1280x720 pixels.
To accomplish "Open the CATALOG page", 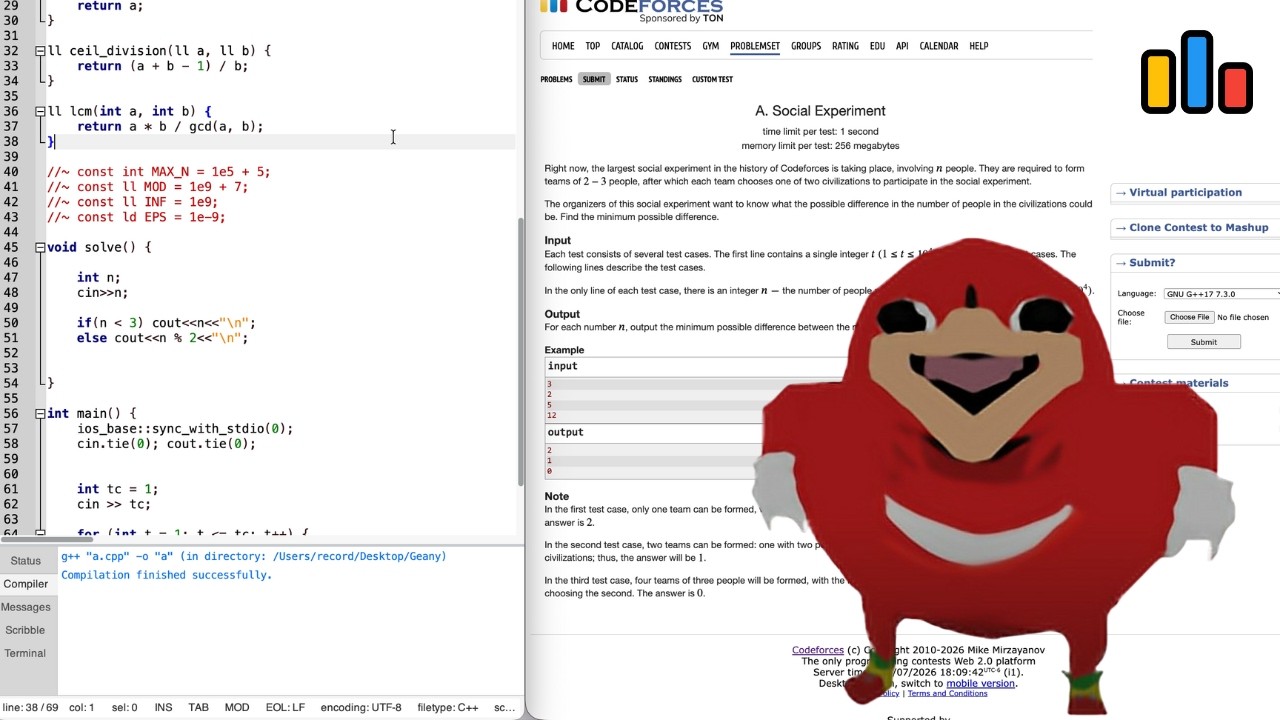I will [627, 46].
